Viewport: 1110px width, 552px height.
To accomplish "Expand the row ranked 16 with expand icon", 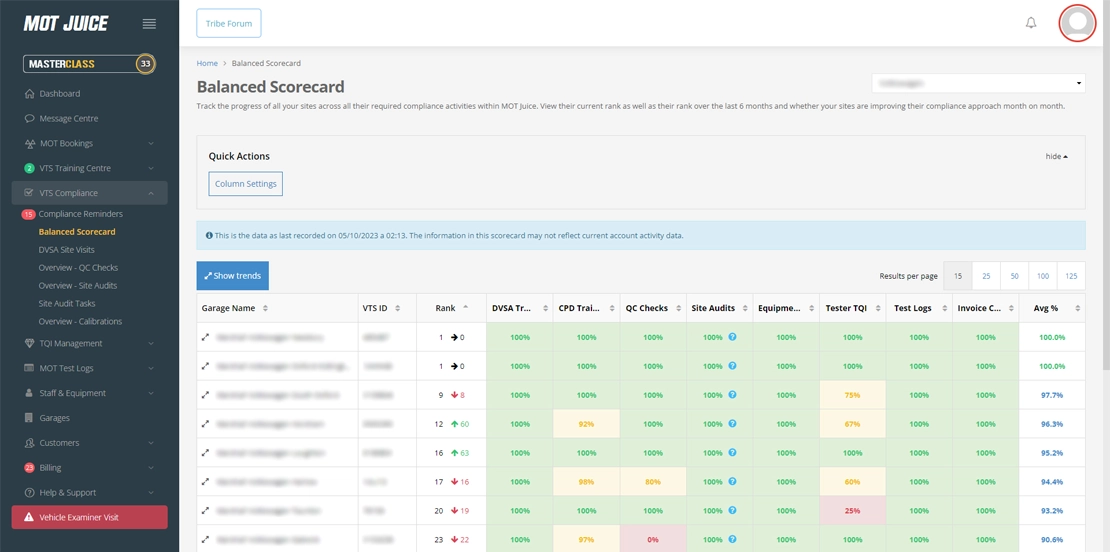I will 205,453.
